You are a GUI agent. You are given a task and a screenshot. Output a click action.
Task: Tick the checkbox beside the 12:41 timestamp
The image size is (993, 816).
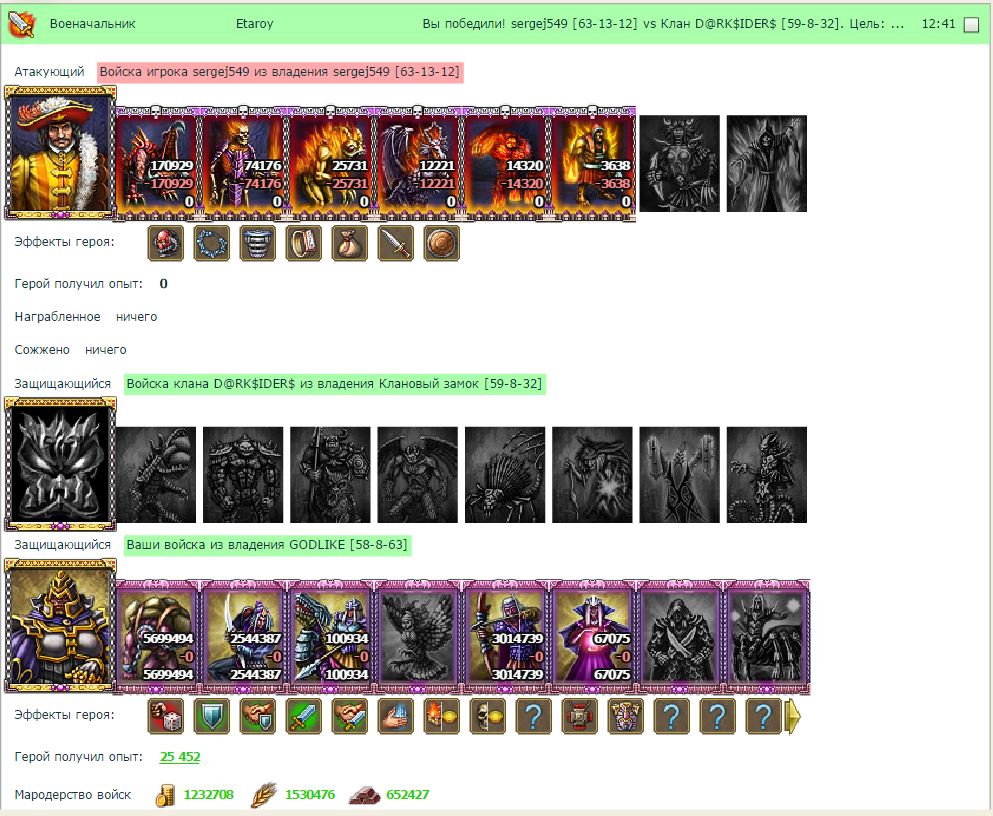click(971, 25)
